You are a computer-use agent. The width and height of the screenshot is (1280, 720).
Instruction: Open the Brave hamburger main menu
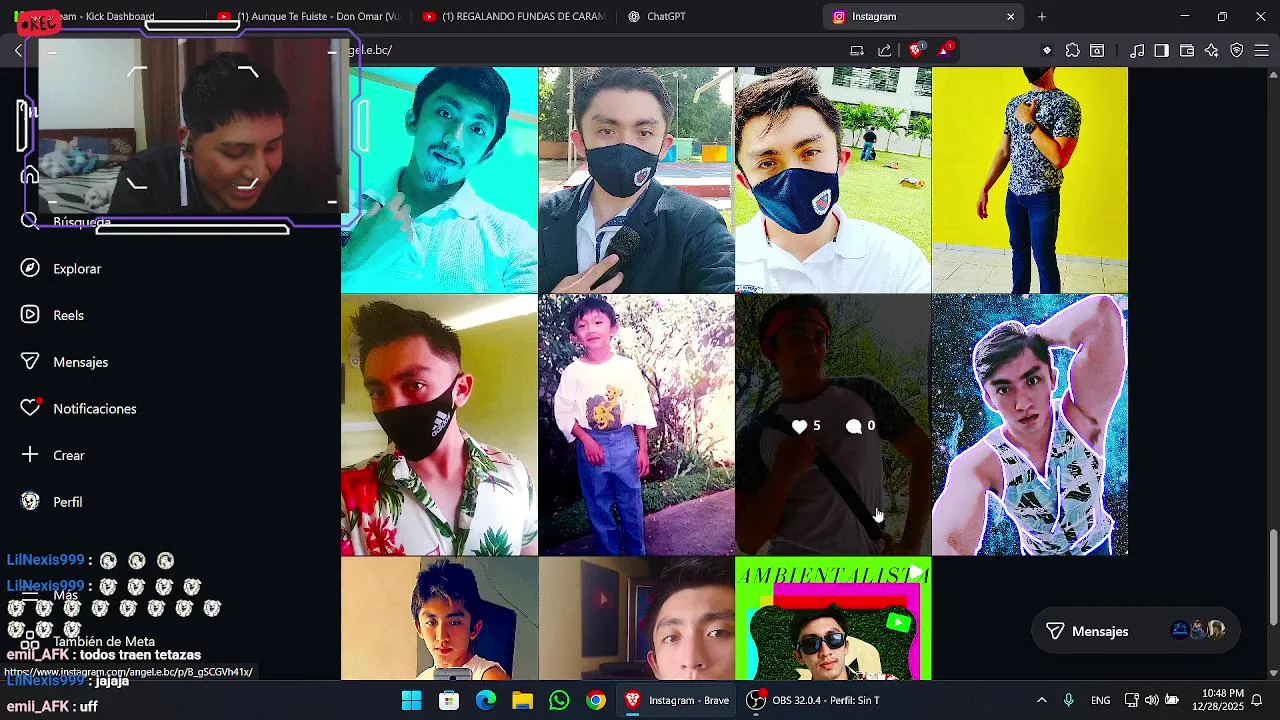(1262, 50)
